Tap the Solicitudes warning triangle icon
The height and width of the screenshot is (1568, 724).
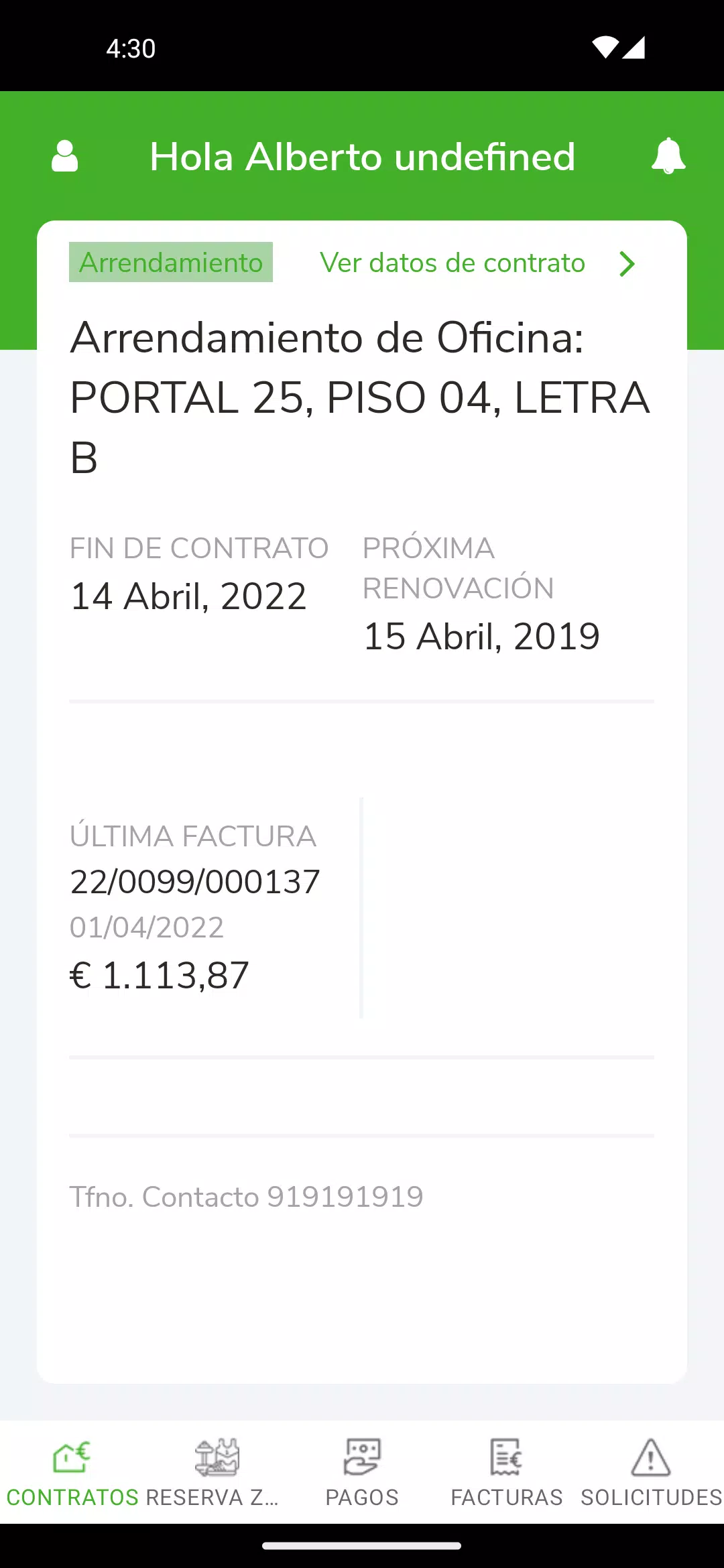[651, 1457]
